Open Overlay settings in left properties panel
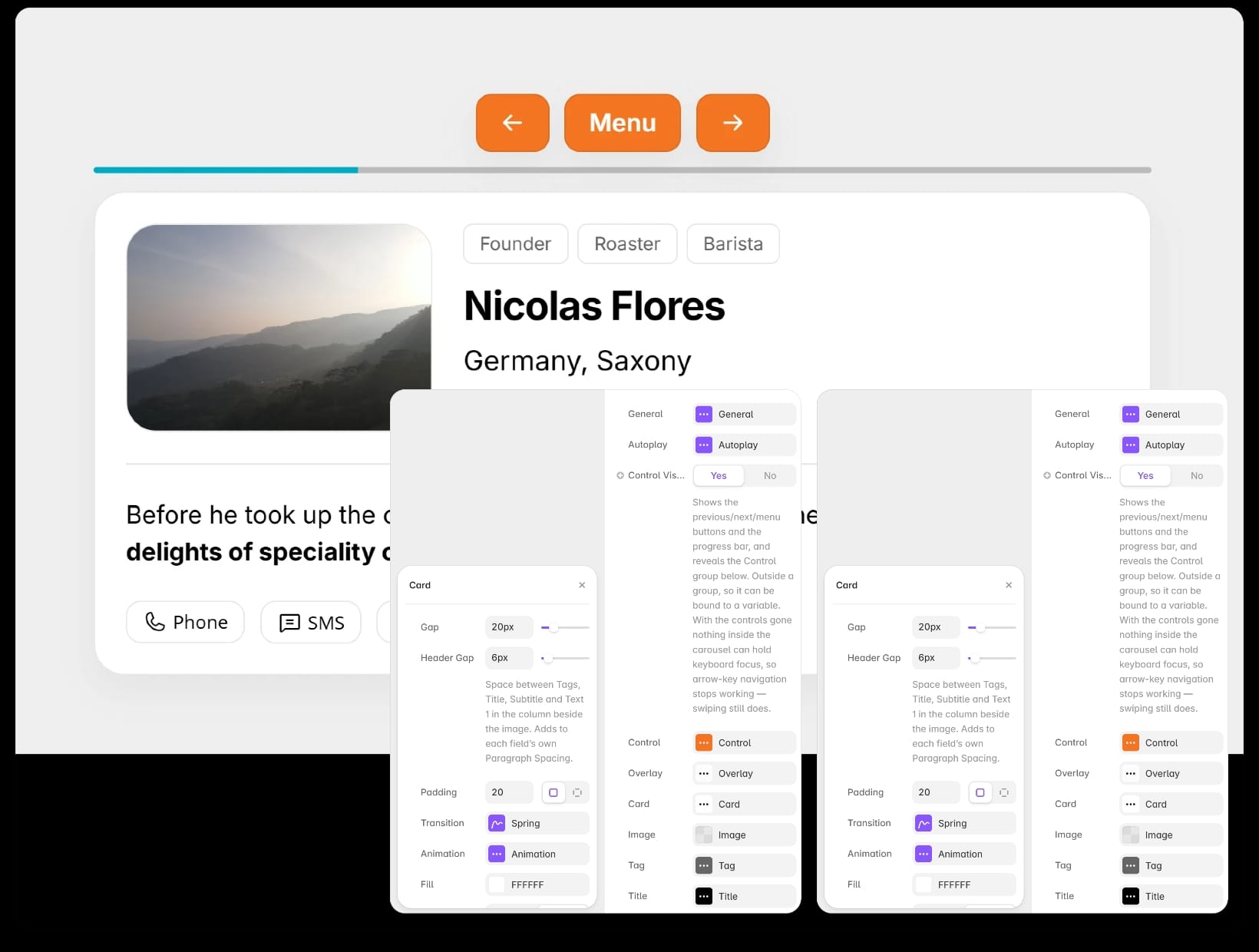Screen dimensions: 1259x952 pos(745,774)
